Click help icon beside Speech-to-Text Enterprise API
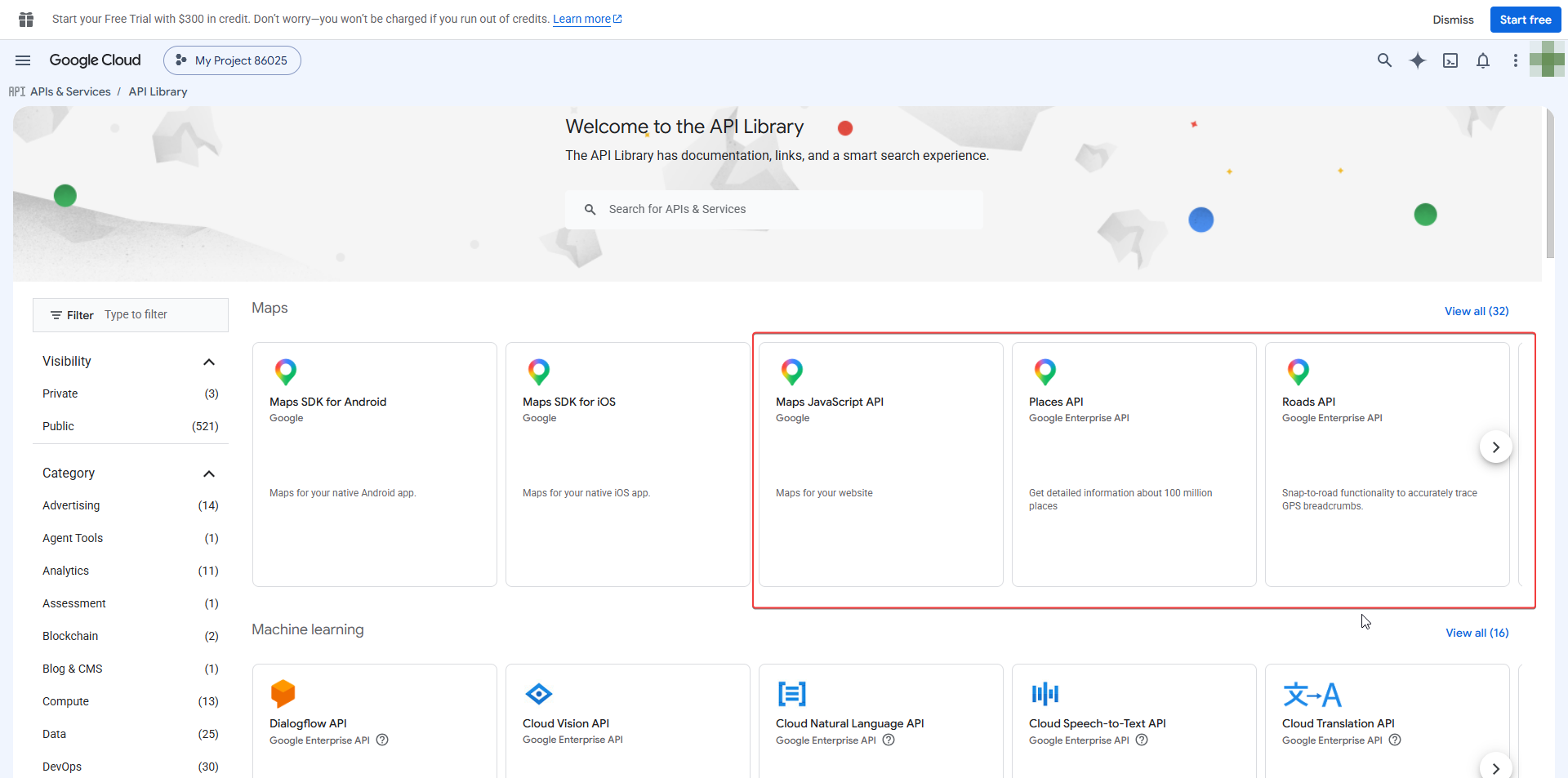 click(x=1142, y=740)
